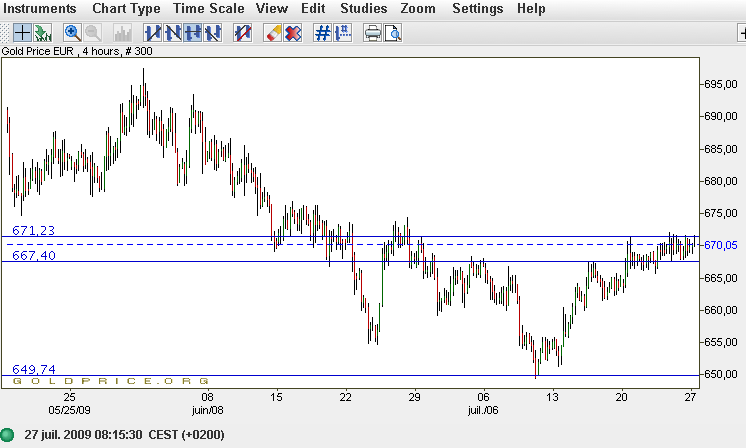Viewport: 746px width, 448px height.
Task: Open the Chart Type menu
Action: [126, 9]
